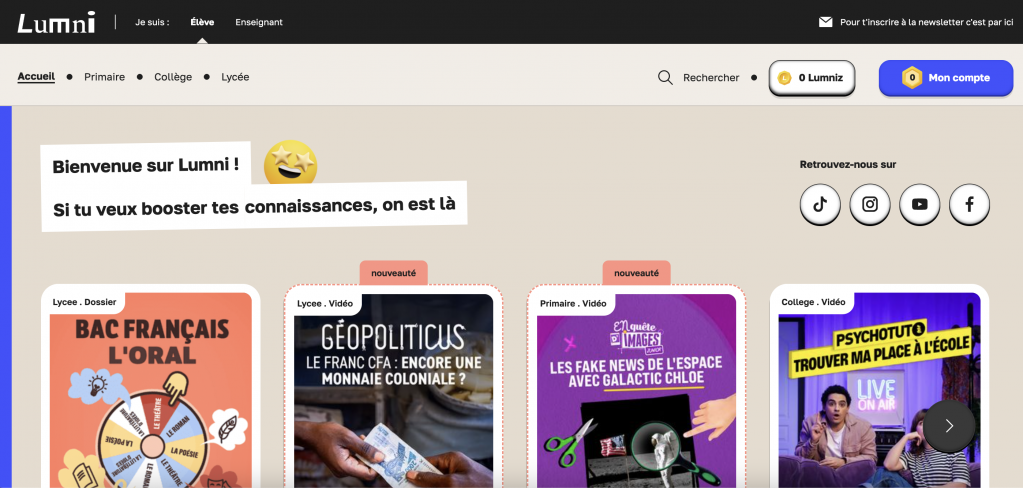Click the newsletter envelope icon
This screenshot has height=488, width=1023.
(x=825, y=22)
